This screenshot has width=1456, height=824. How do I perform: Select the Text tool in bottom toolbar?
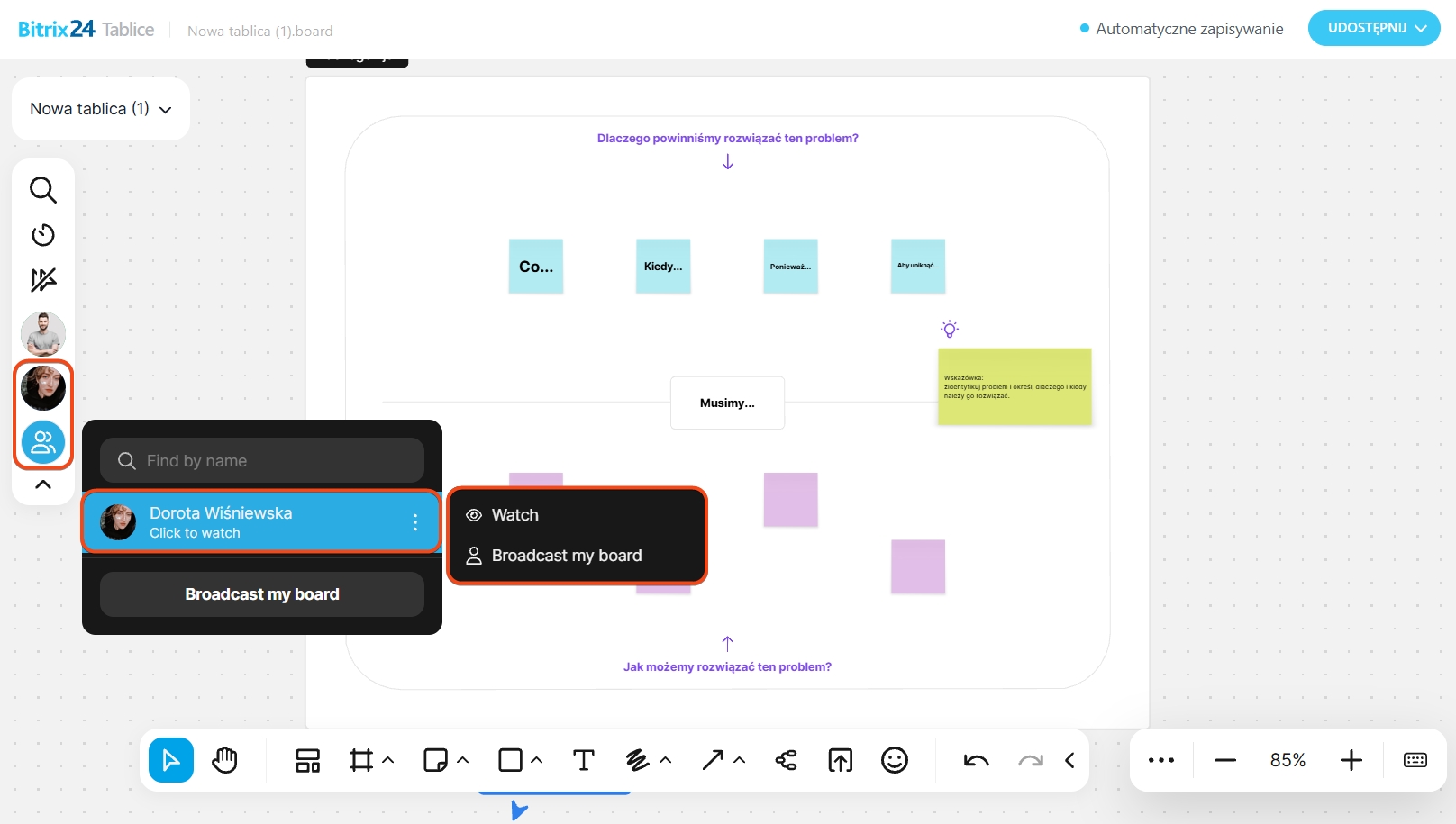pyautogui.click(x=584, y=760)
